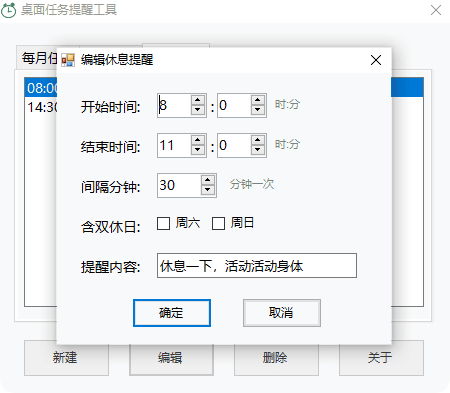
Task: Focus the start time minute field
Action: [x=234, y=105]
